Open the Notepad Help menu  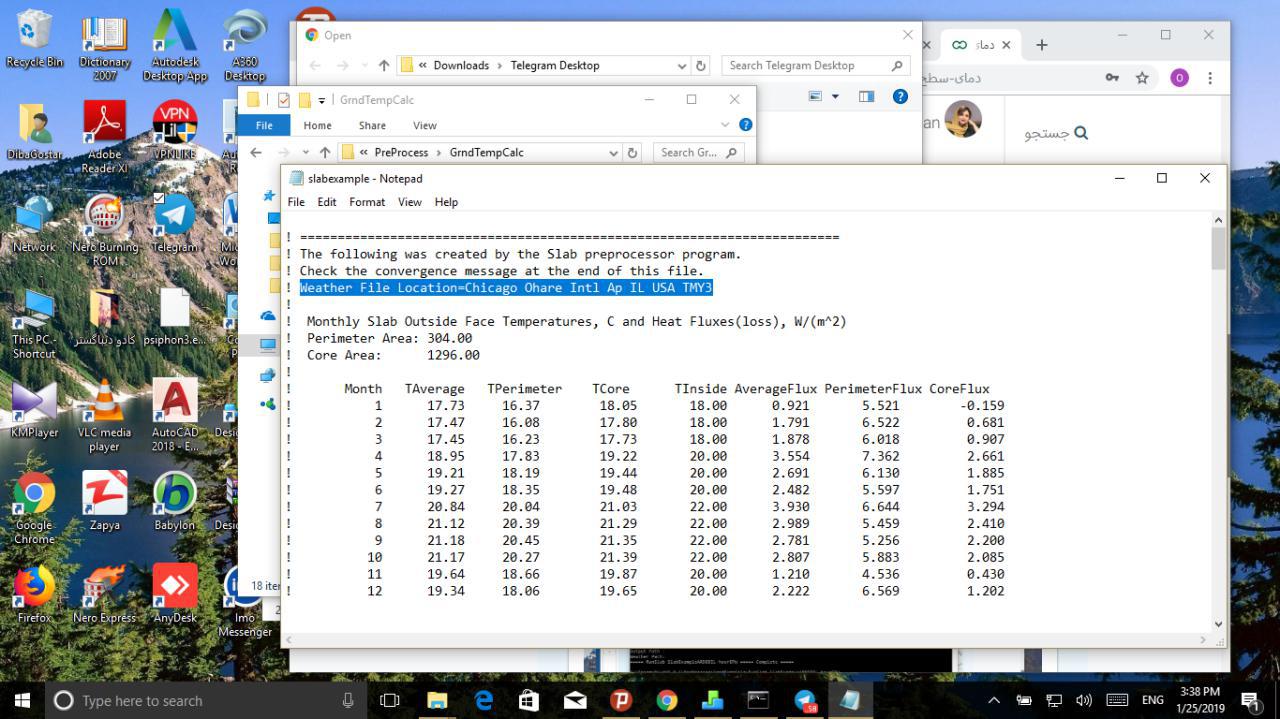pyautogui.click(x=446, y=202)
